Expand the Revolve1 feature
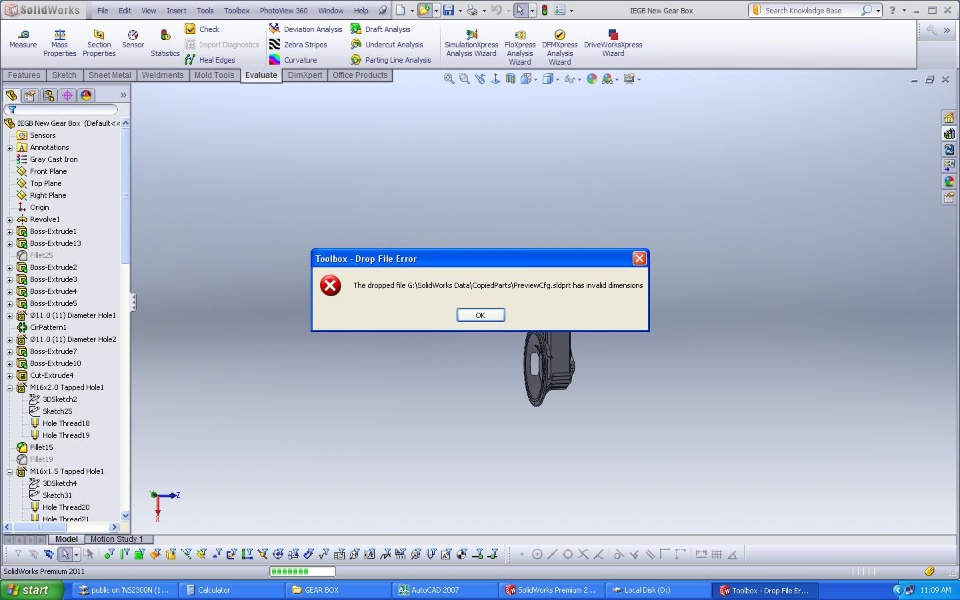 10,219
